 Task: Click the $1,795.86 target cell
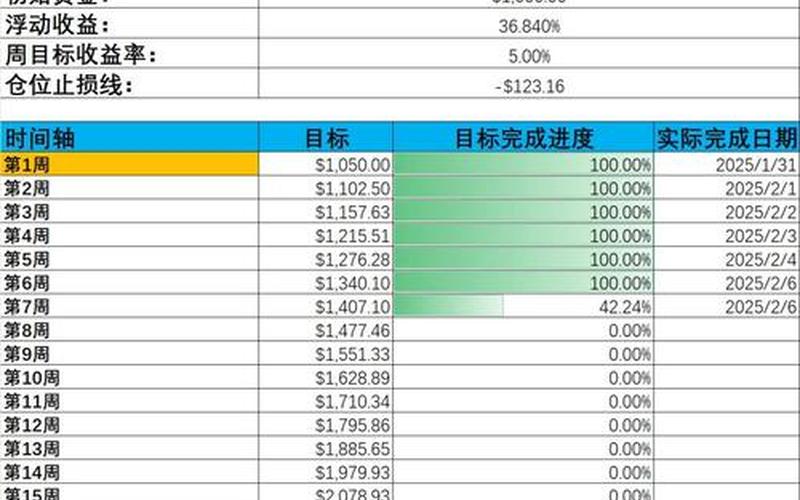point(326,424)
